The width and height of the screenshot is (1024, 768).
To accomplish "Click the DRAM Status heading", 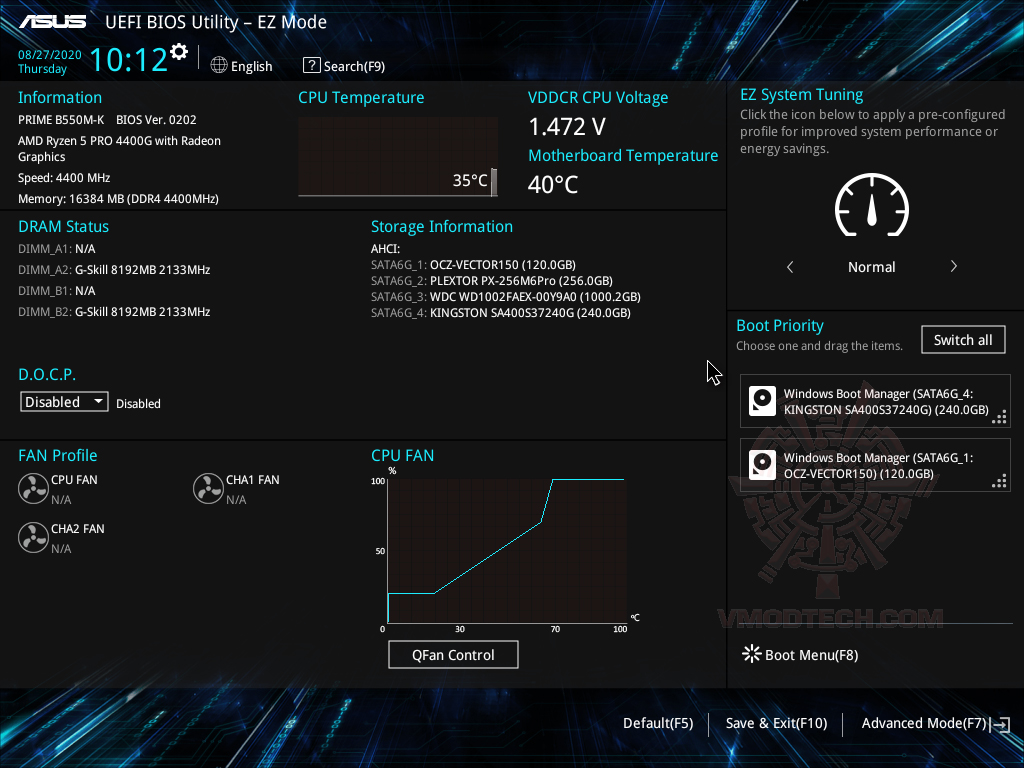I will pyautogui.click(x=63, y=227).
